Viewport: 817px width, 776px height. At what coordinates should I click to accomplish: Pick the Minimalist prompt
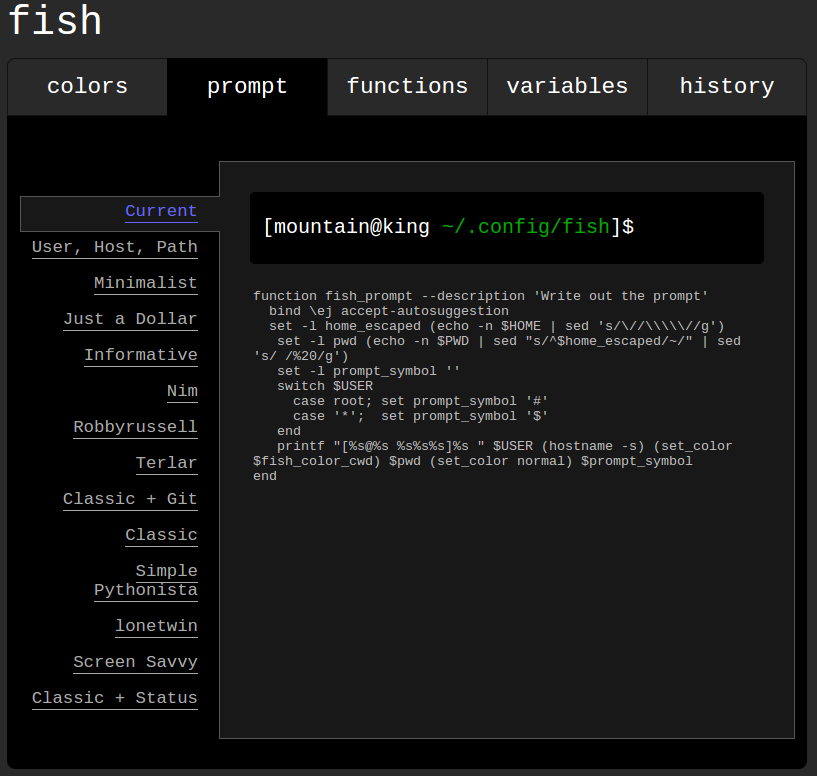(146, 283)
